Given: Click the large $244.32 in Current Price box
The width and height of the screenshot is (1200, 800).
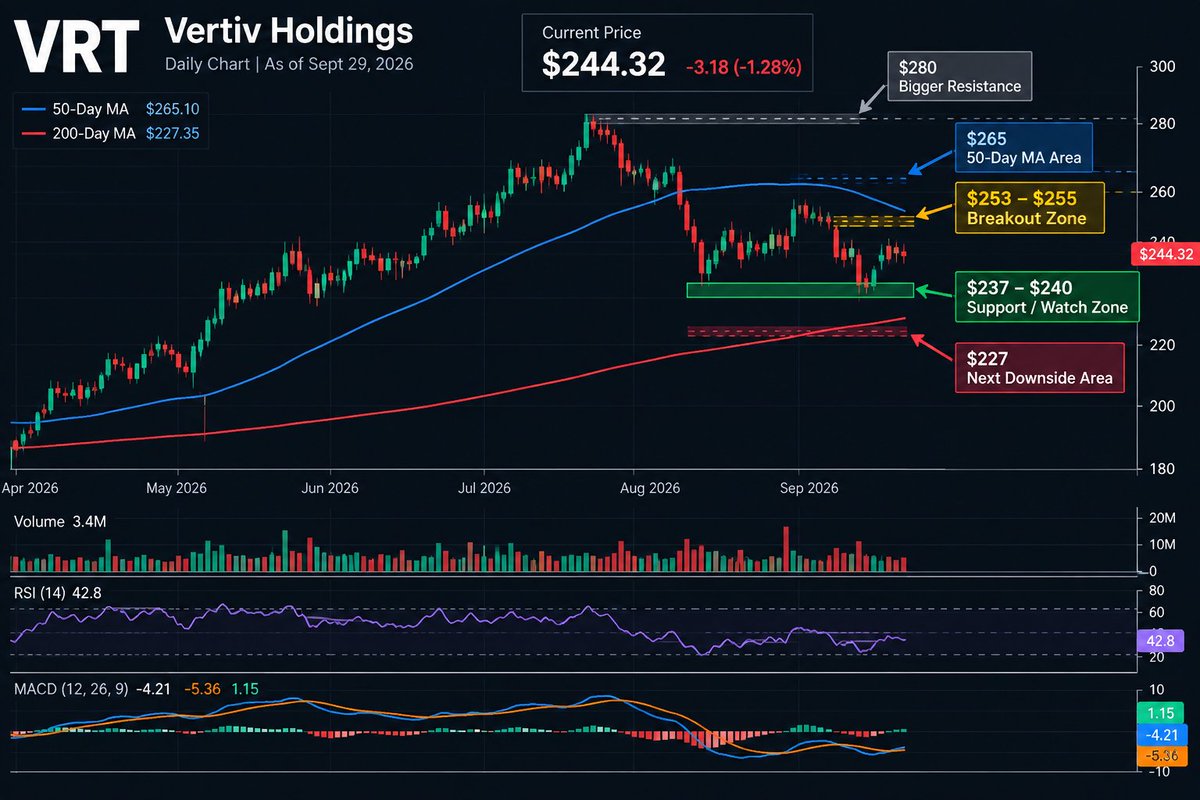Looking at the screenshot, I should click(603, 65).
